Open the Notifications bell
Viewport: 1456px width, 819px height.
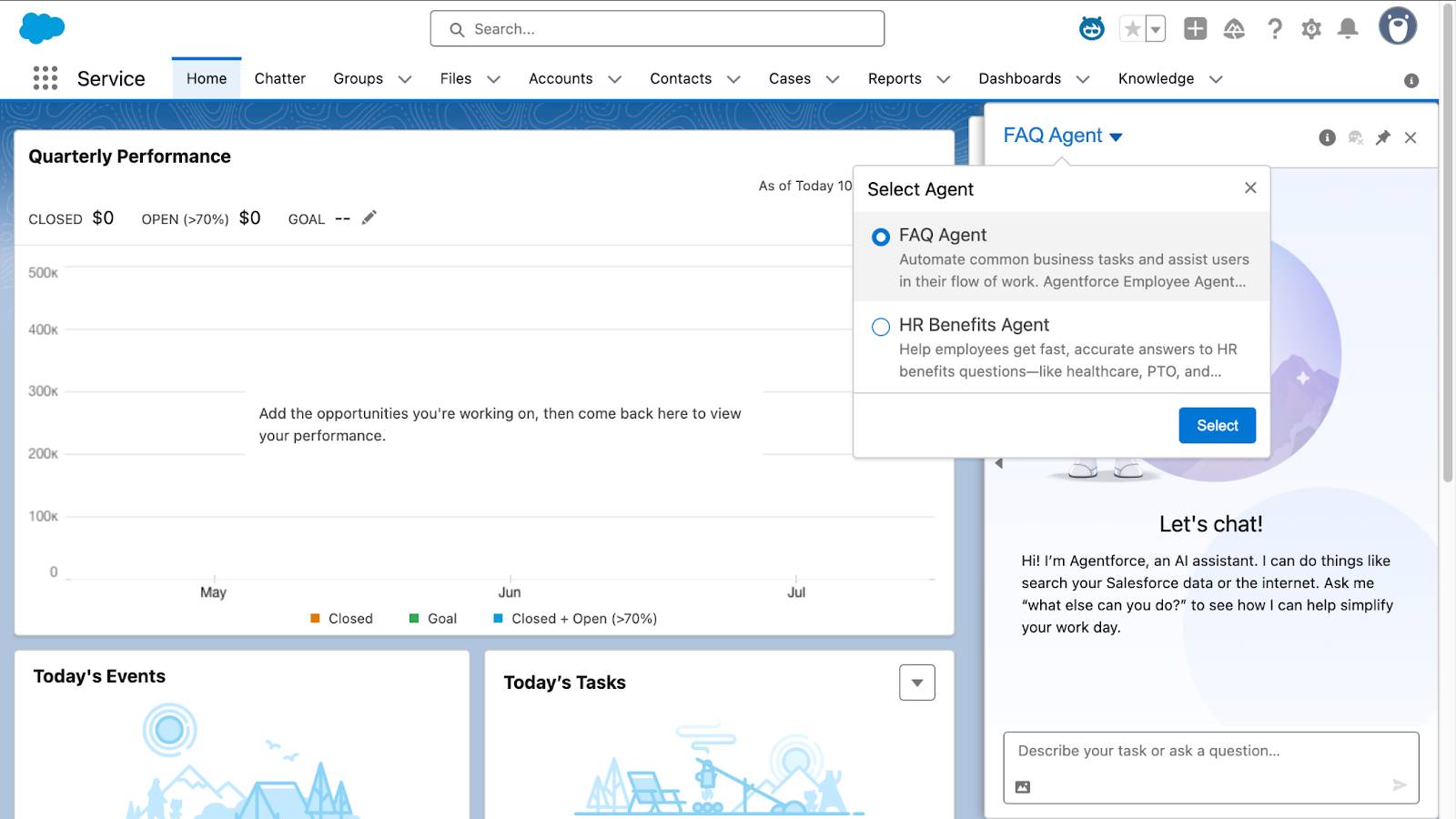(1348, 29)
